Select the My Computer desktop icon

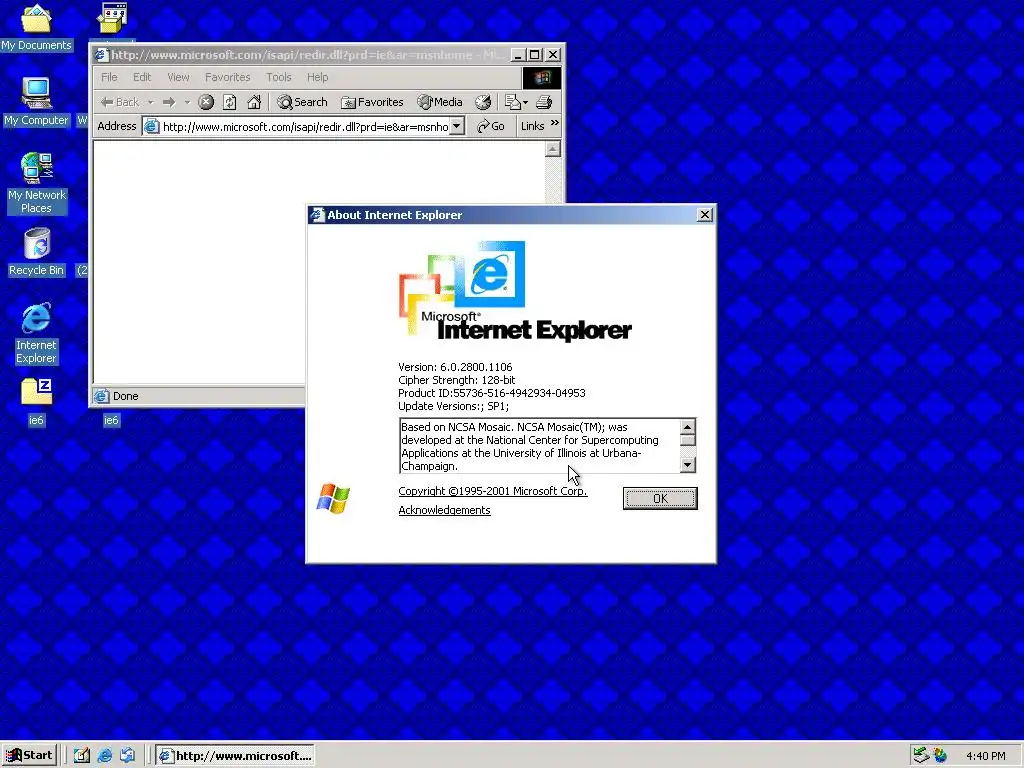click(x=36, y=101)
